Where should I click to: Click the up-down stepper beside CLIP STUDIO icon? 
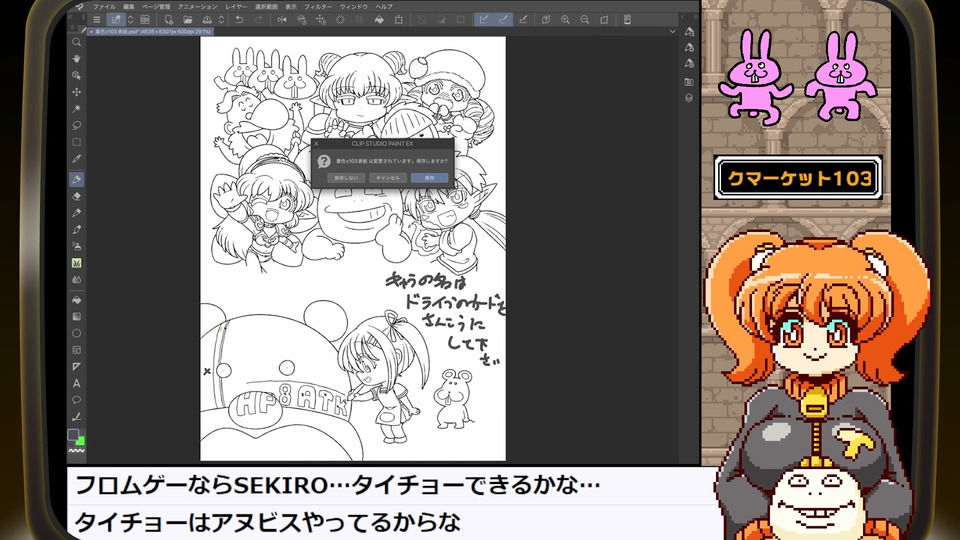click(x=130, y=20)
